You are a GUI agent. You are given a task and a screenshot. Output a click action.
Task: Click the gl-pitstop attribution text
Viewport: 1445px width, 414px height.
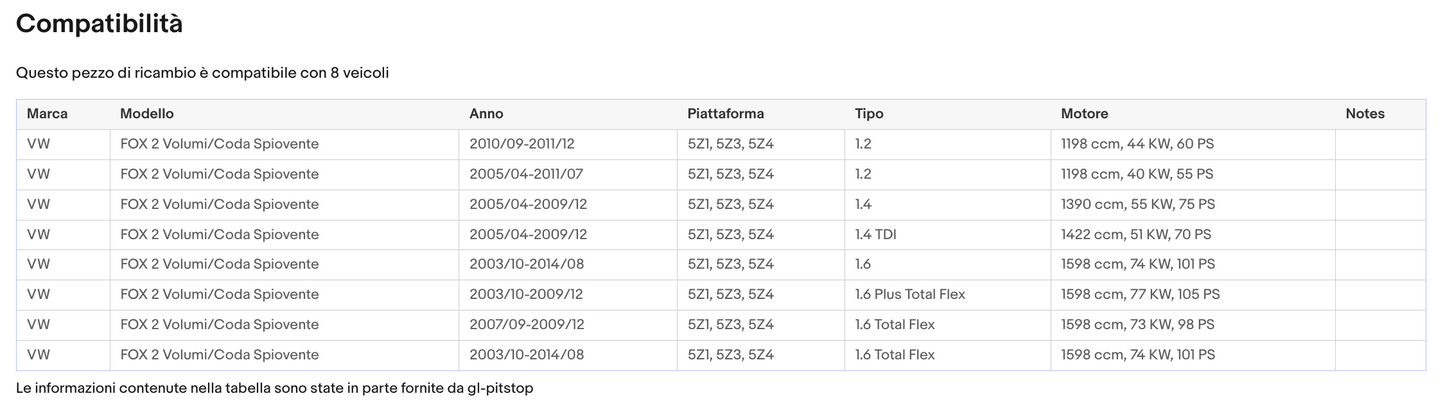click(500, 388)
